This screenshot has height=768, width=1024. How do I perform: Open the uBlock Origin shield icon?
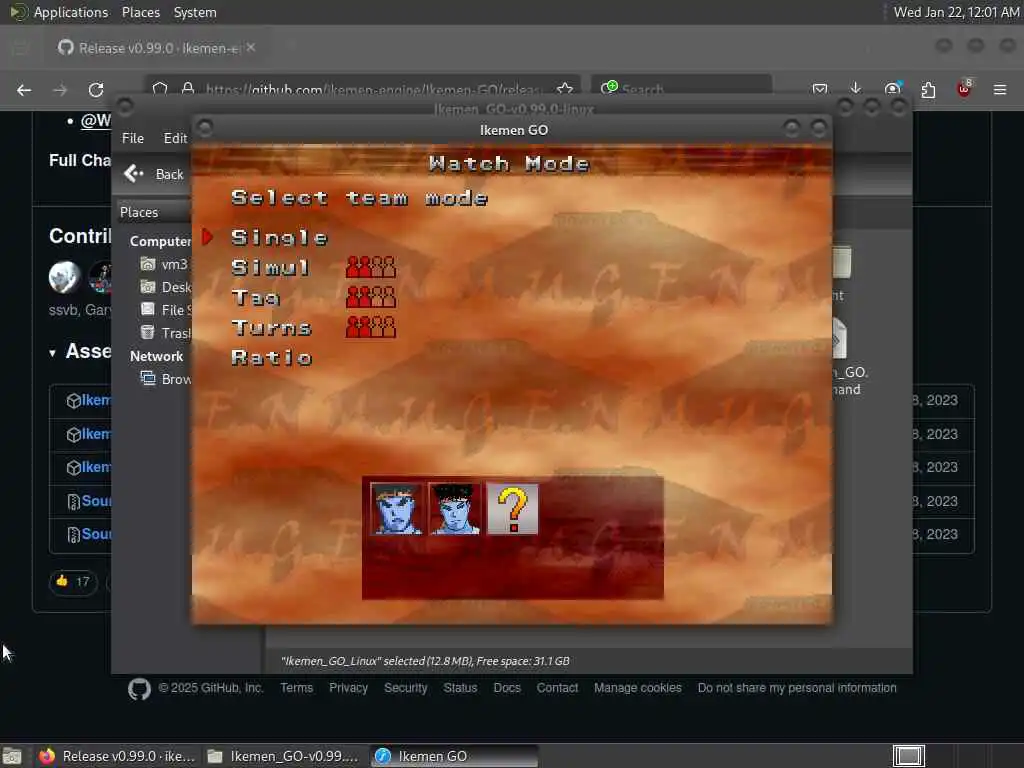964,89
